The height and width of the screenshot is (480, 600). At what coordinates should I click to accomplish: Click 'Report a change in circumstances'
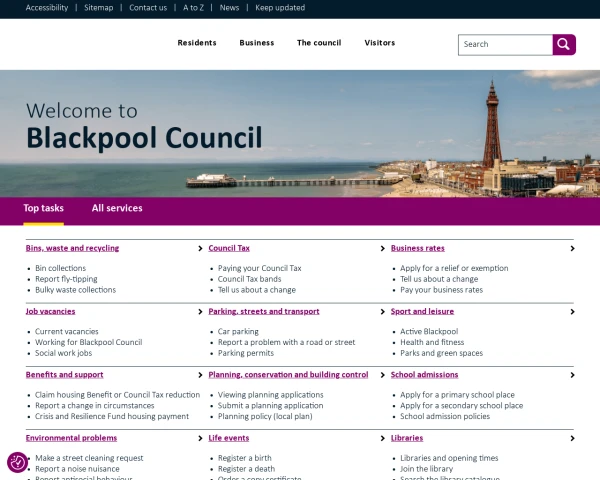(95, 405)
